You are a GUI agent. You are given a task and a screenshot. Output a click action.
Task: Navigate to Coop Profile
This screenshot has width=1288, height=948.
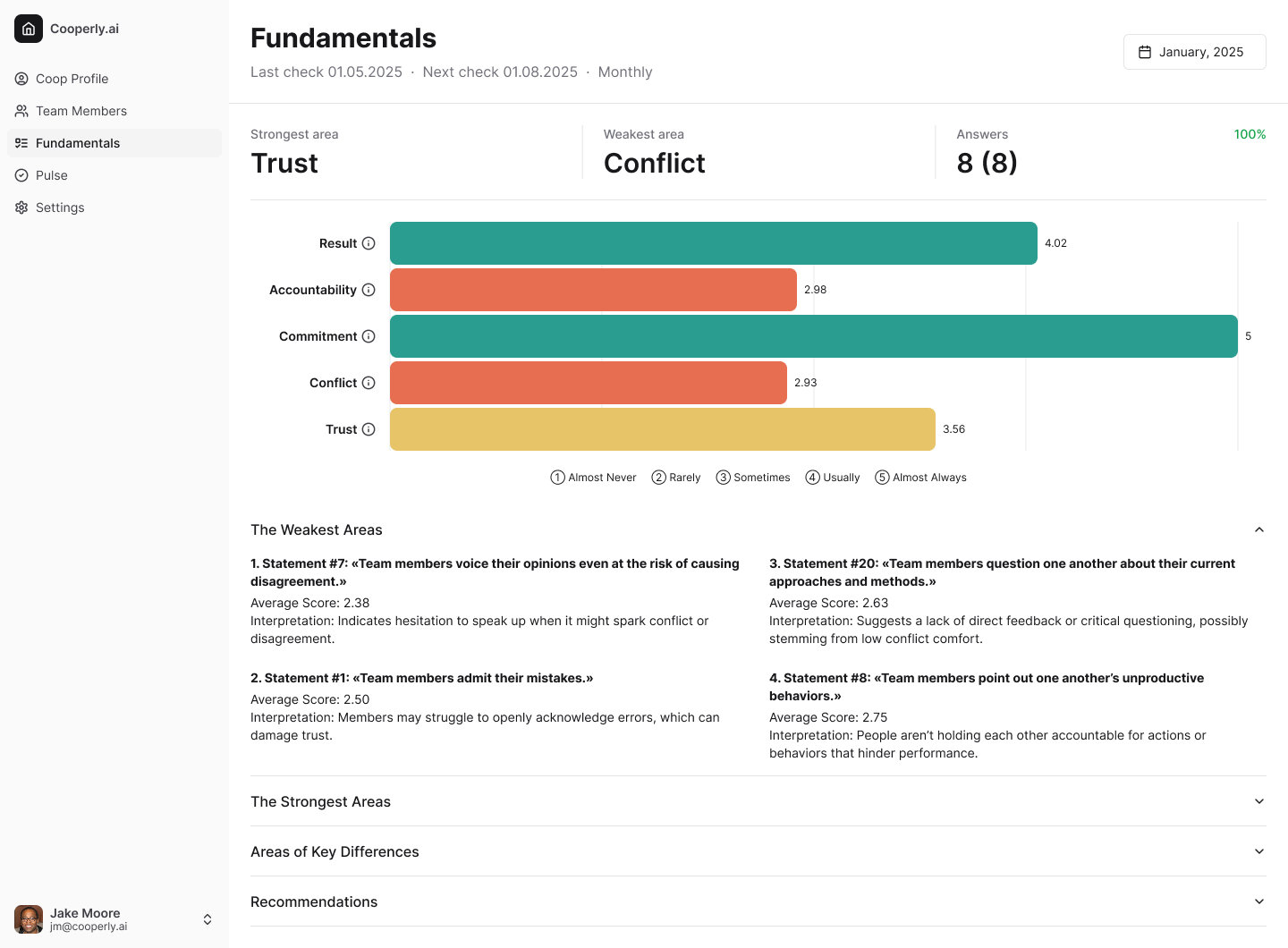72,79
